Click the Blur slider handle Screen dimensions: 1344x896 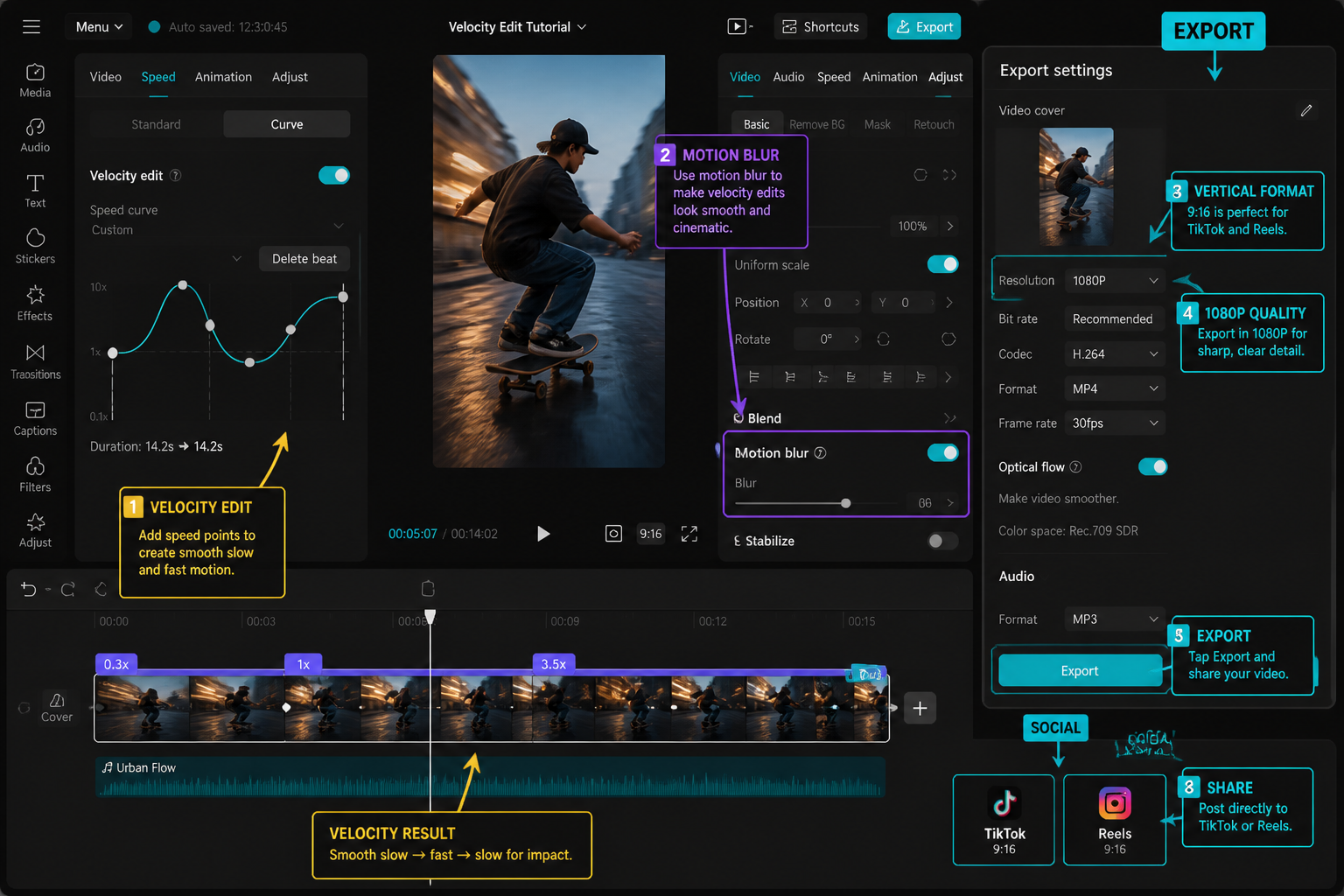click(x=845, y=503)
